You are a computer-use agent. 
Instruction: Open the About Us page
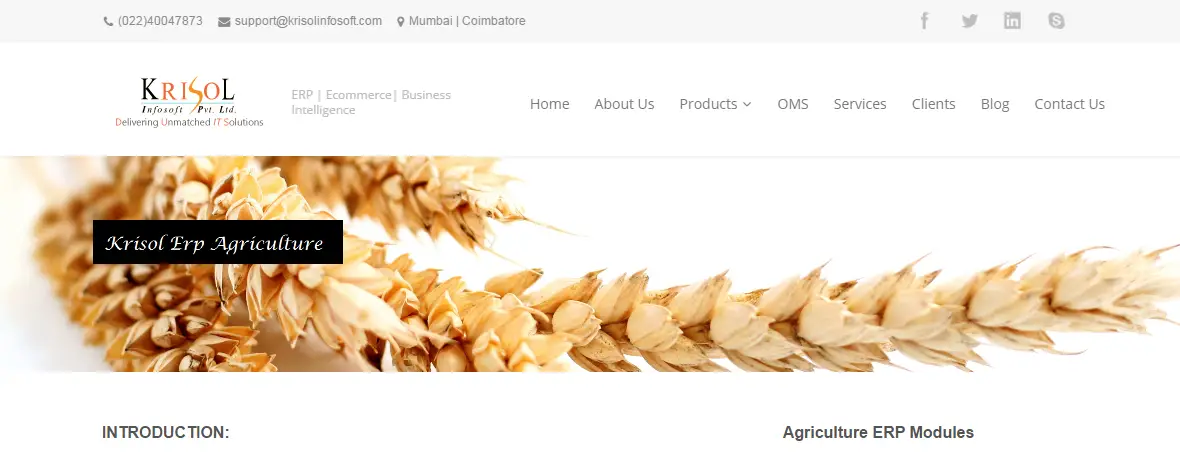624,104
